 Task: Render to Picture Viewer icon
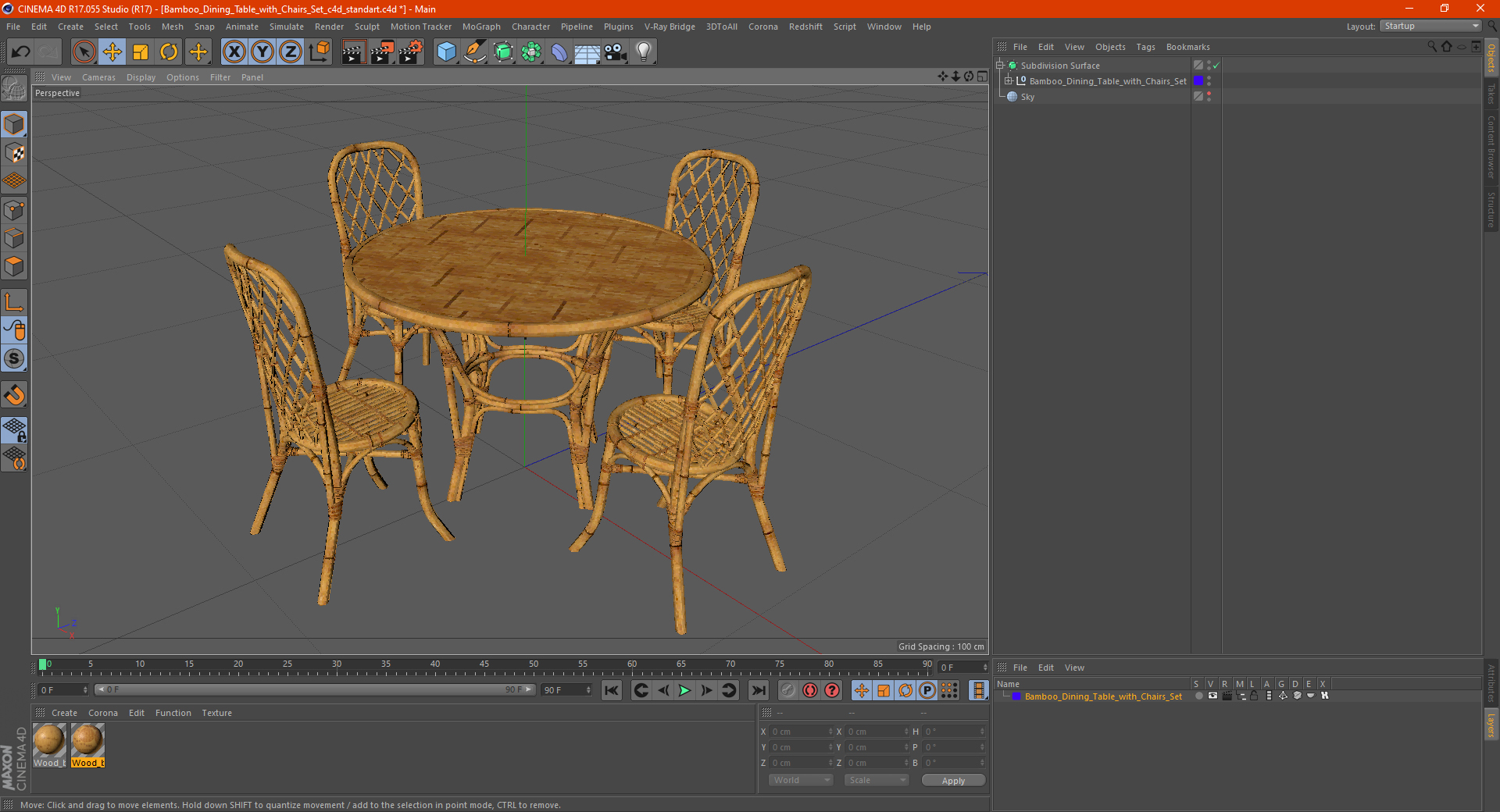[382, 52]
